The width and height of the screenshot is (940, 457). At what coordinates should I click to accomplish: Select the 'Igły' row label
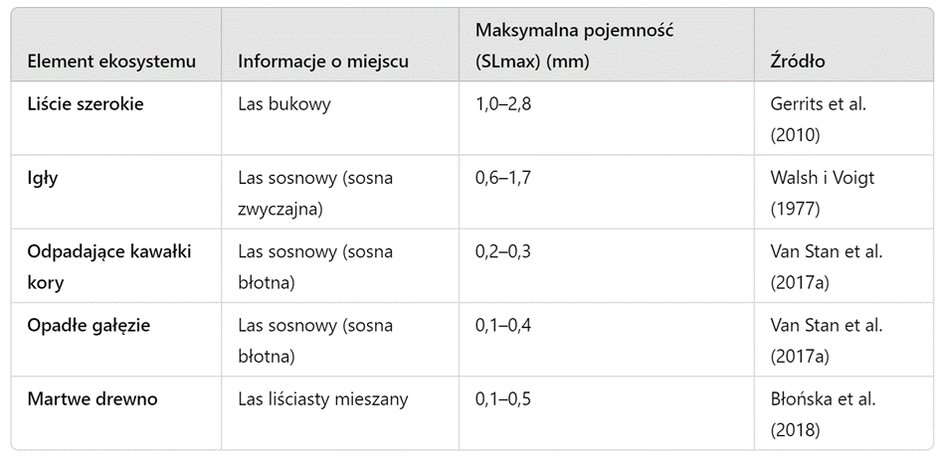click(x=43, y=178)
